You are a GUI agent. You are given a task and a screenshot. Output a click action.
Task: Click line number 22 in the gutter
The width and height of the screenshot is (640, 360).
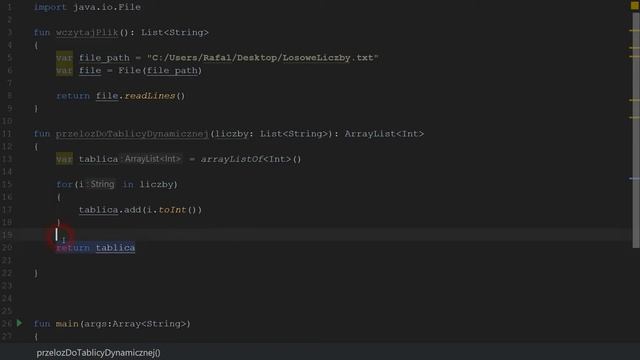point(7,273)
